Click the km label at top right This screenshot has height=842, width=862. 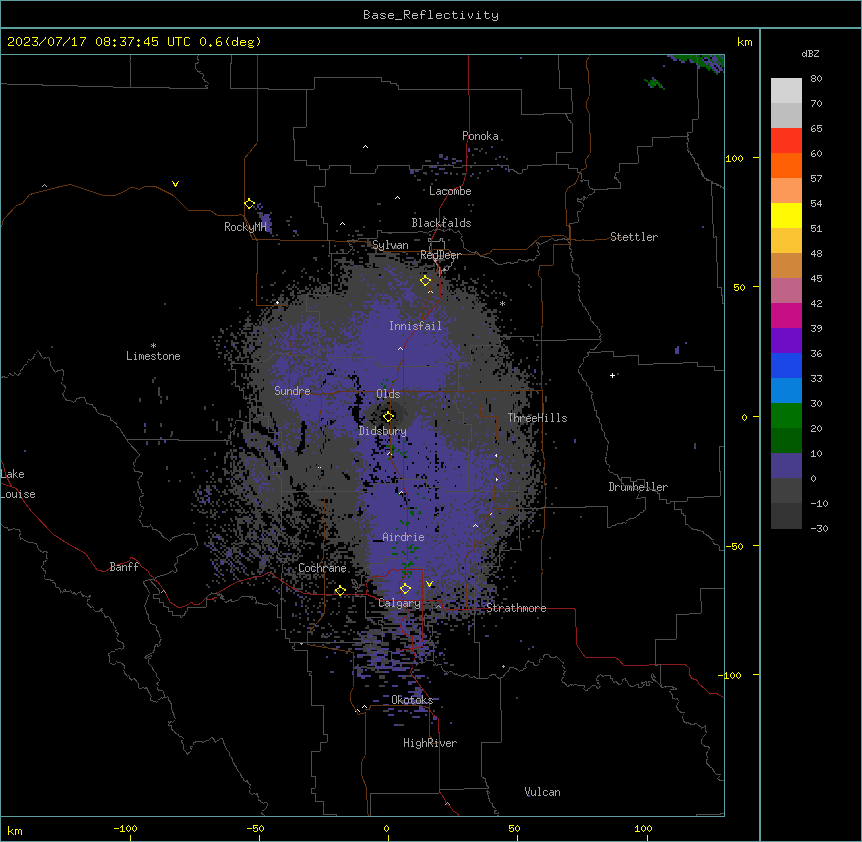(x=744, y=42)
